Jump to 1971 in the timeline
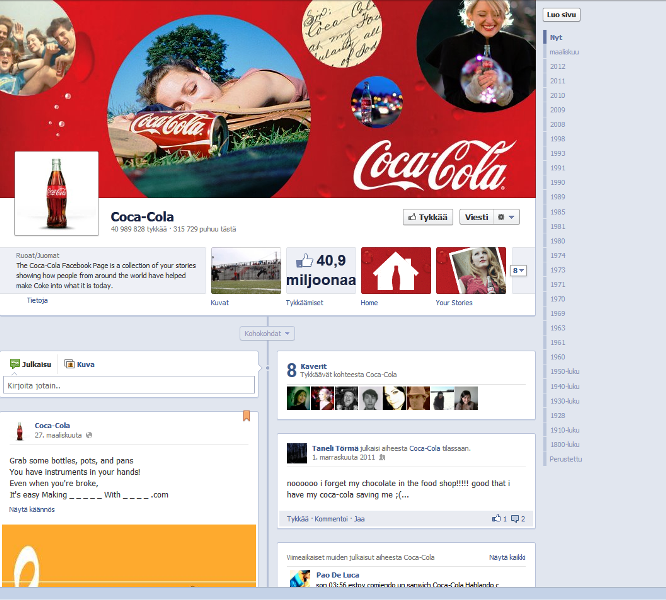This screenshot has width=666, height=600. [558, 284]
